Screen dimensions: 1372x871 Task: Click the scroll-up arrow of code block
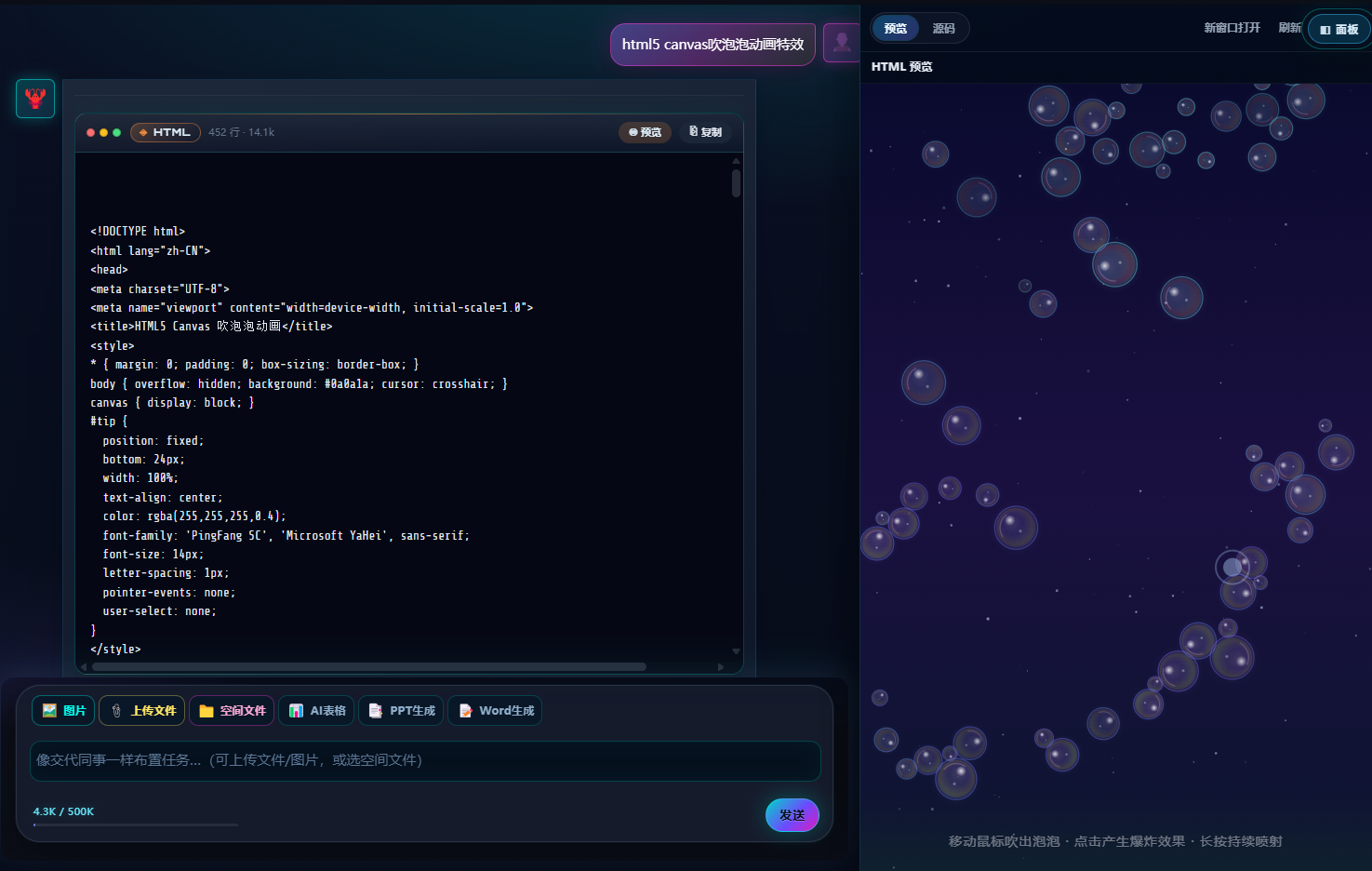(x=736, y=161)
